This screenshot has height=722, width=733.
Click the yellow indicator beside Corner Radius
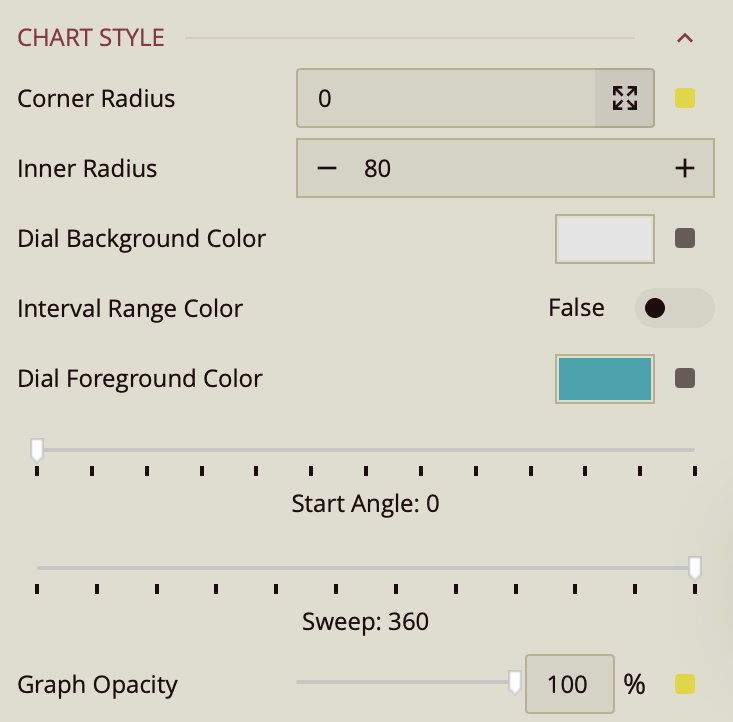(x=685, y=98)
